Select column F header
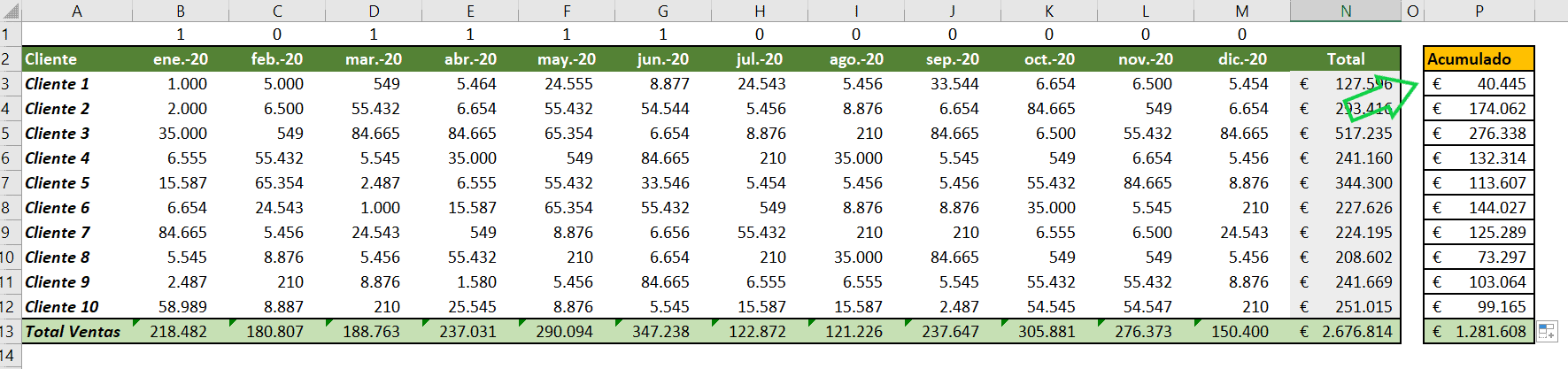This screenshot has width=1568, height=369. pos(567,11)
